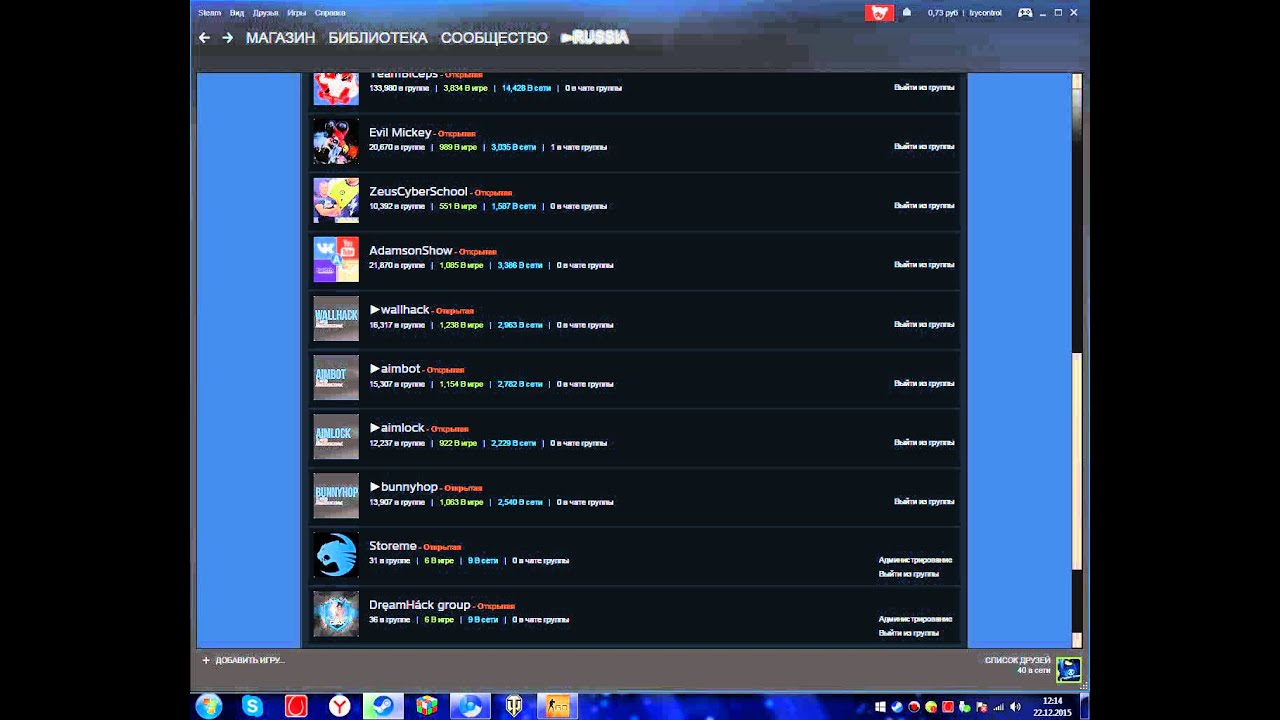Click the 0,73 руб wallet balance
Image resolution: width=1280 pixels, height=720 pixels.
[x=943, y=13]
